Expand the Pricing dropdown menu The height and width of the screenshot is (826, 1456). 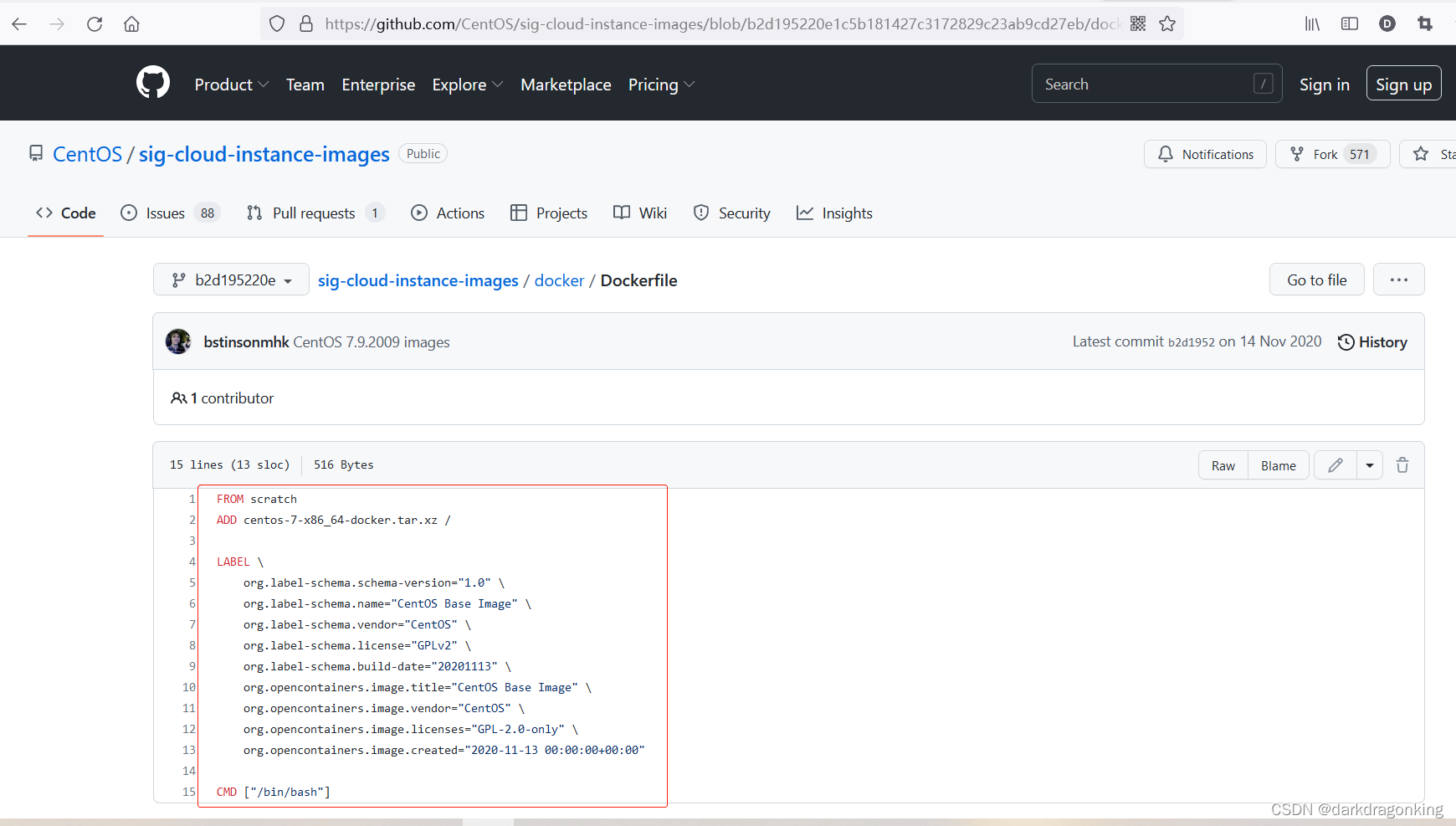coord(662,85)
